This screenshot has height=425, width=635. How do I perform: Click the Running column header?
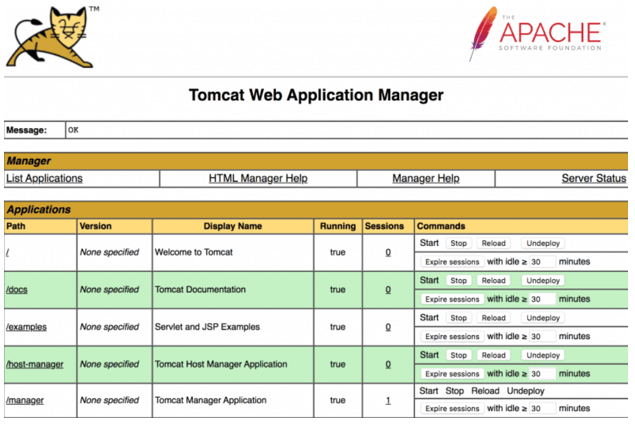pos(338,226)
